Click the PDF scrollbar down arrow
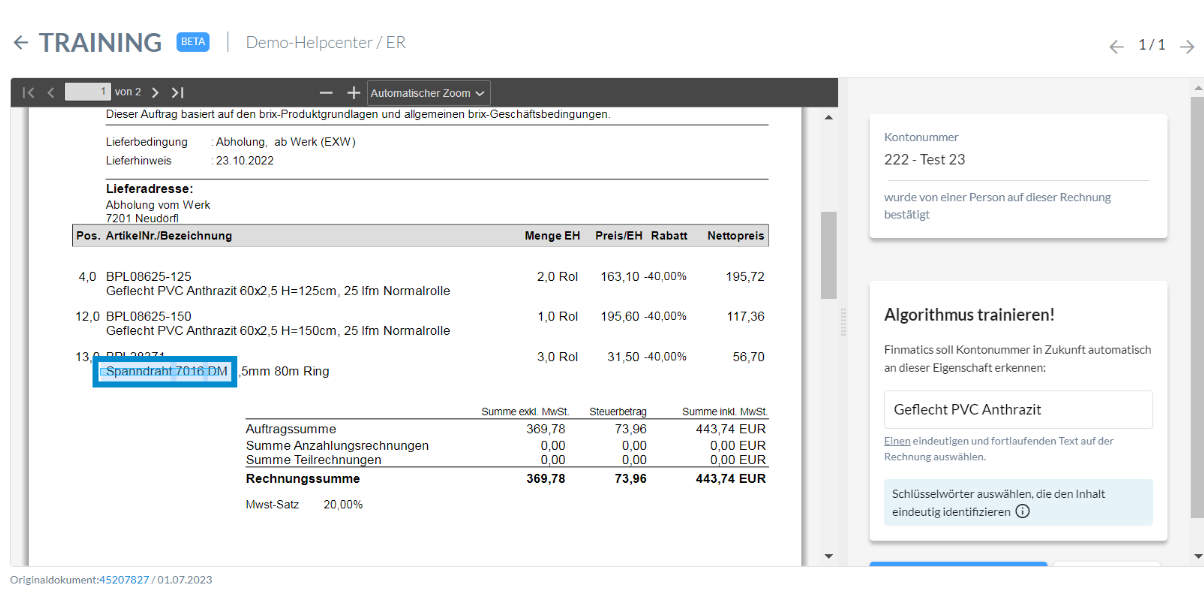 click(828, 555)
